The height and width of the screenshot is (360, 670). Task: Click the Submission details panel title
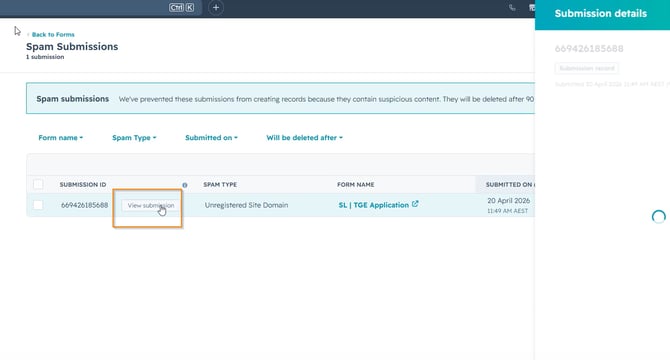[x=600, y=13]
